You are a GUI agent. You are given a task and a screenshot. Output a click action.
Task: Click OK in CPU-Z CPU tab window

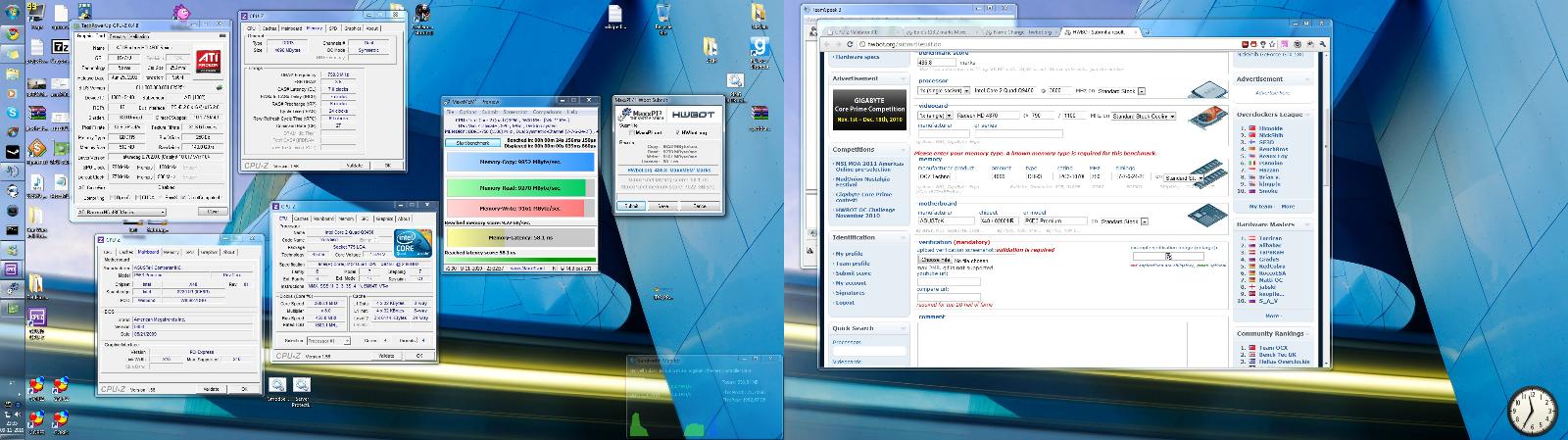coord(418,356)
